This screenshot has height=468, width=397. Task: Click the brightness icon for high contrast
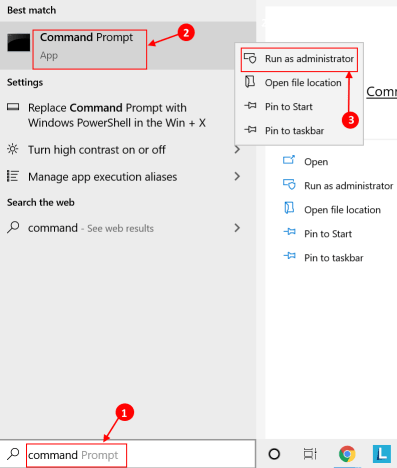click(x=13, y=149)
